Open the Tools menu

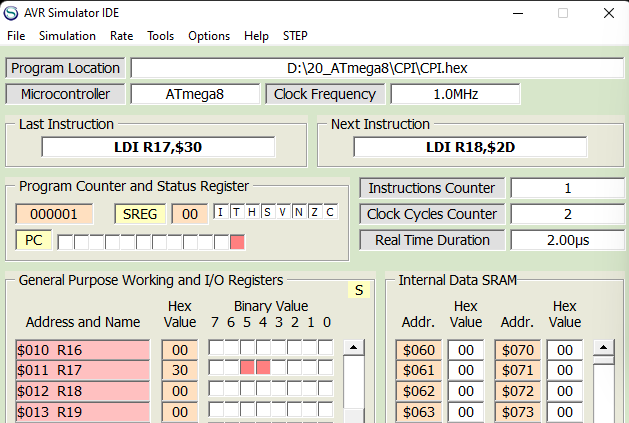pos(160,36)
